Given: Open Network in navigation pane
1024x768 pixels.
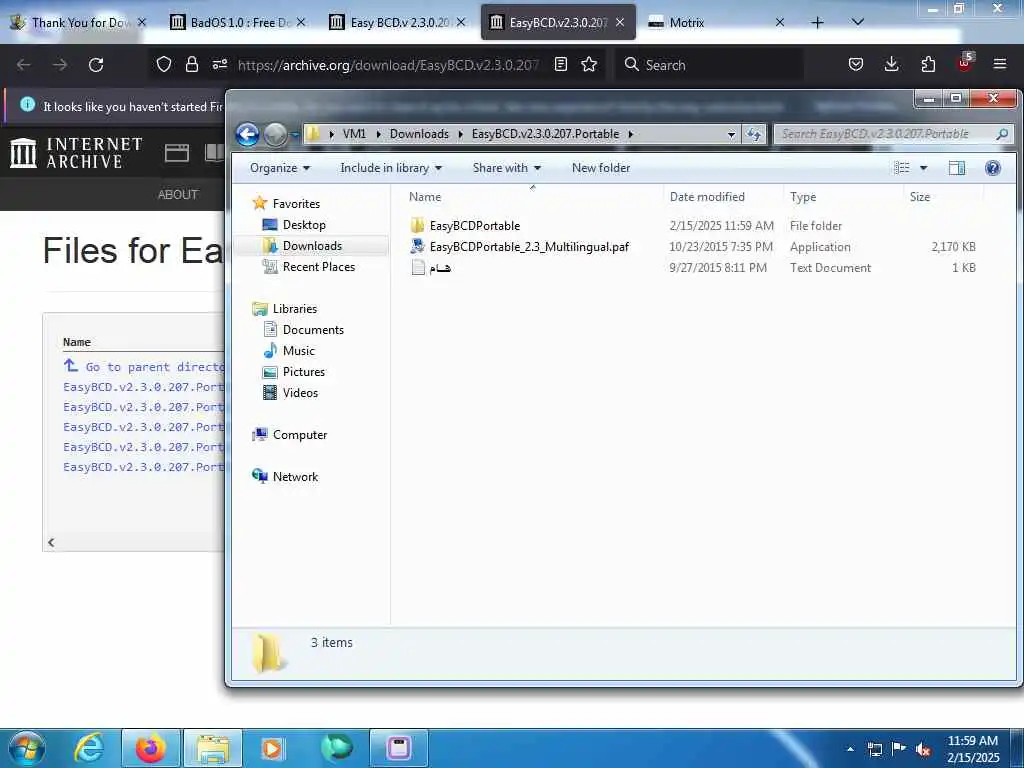Looking at the screenshot, I should pyautogui.click(x=295, y=477).
